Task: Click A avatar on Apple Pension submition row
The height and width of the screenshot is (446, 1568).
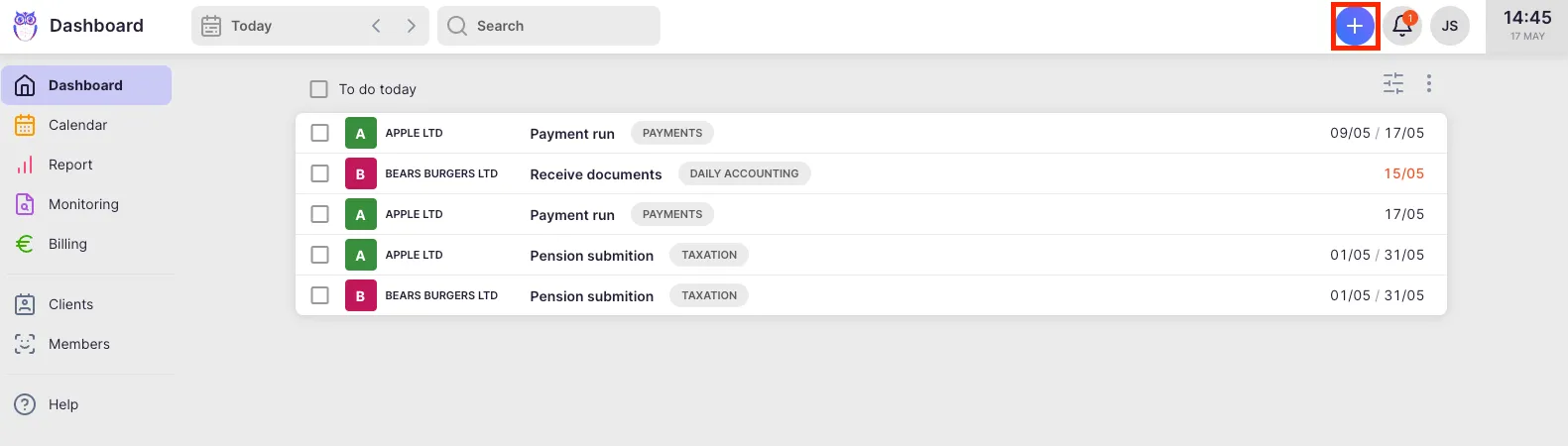Action: pos(361,255)
